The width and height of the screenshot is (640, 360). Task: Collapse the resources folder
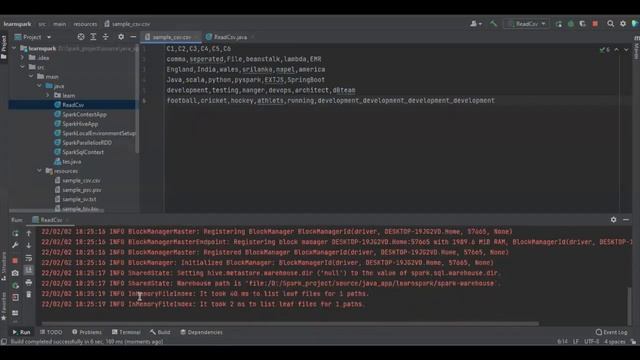(39, 171)
